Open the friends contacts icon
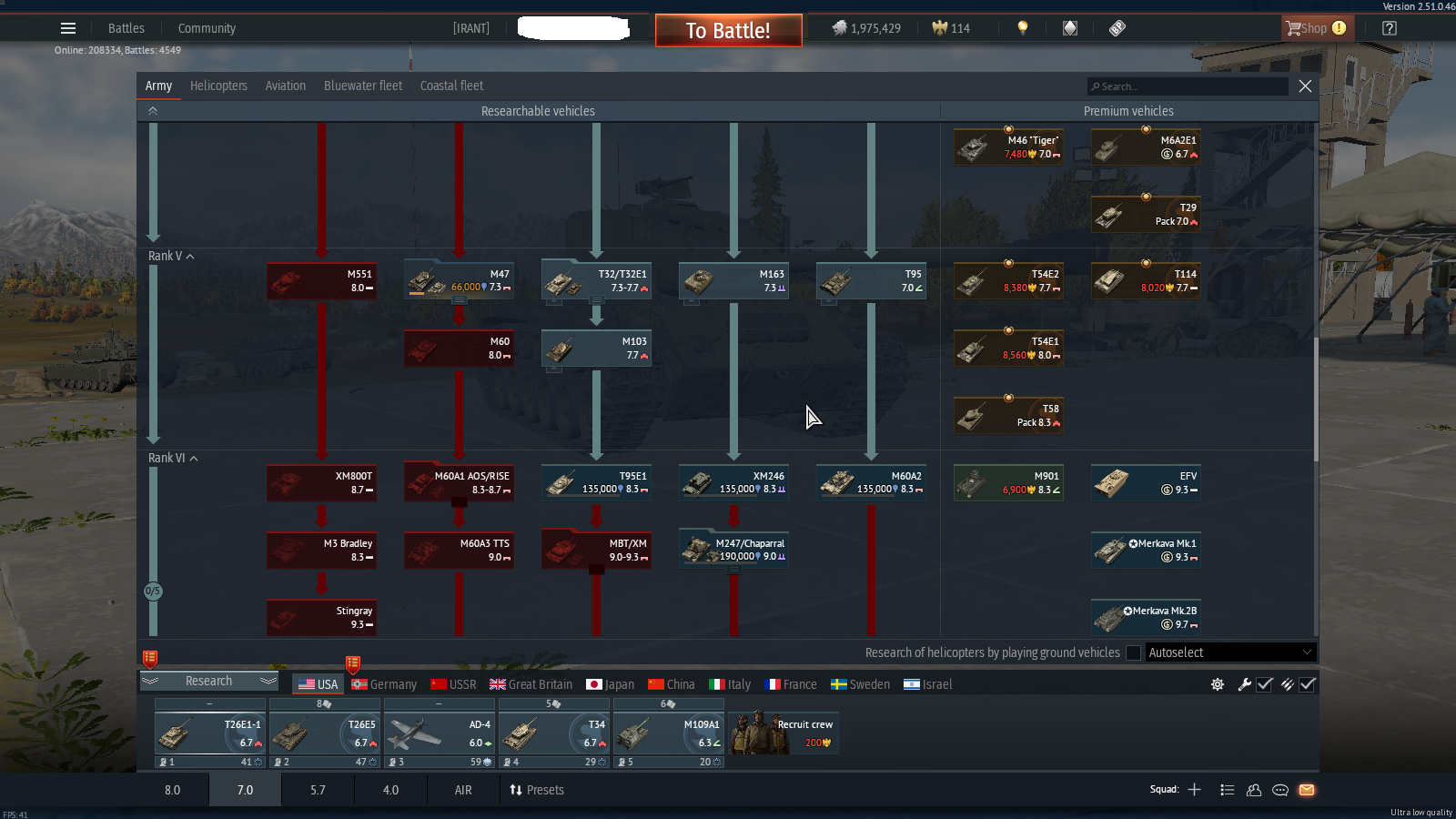 pos(1253,790)
